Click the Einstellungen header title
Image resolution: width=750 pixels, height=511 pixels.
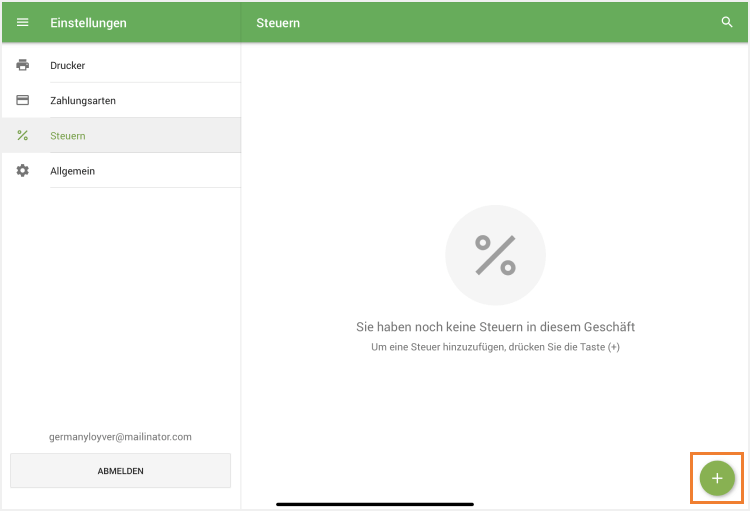tap(88, 22)
